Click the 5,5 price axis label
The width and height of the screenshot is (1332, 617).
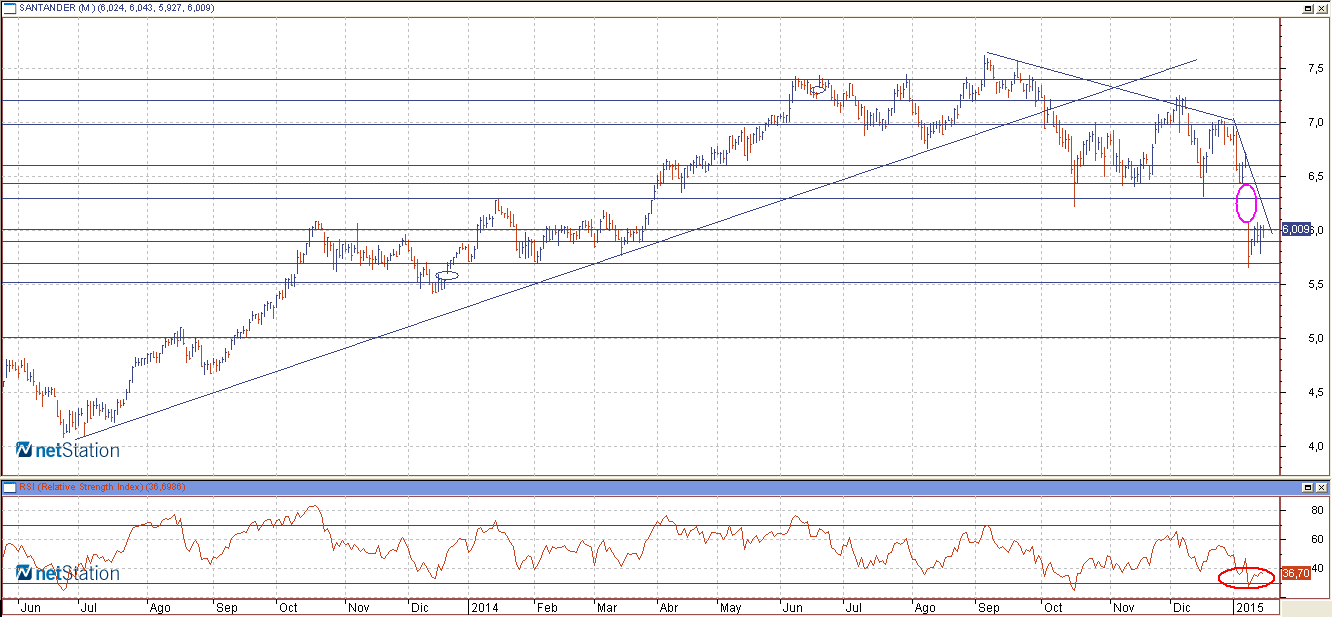coord(1315,284)
